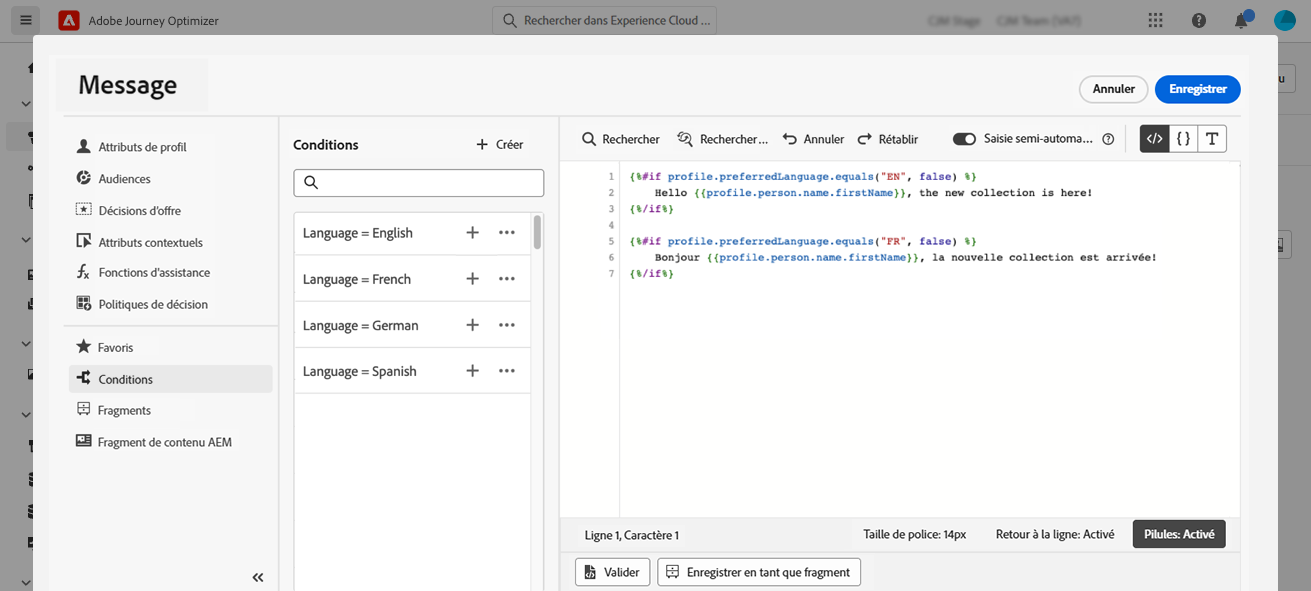This screenshot has width=1311, height=591.
Task: Switch to the code editor view icon
Action: click(x=1154, y=139)
